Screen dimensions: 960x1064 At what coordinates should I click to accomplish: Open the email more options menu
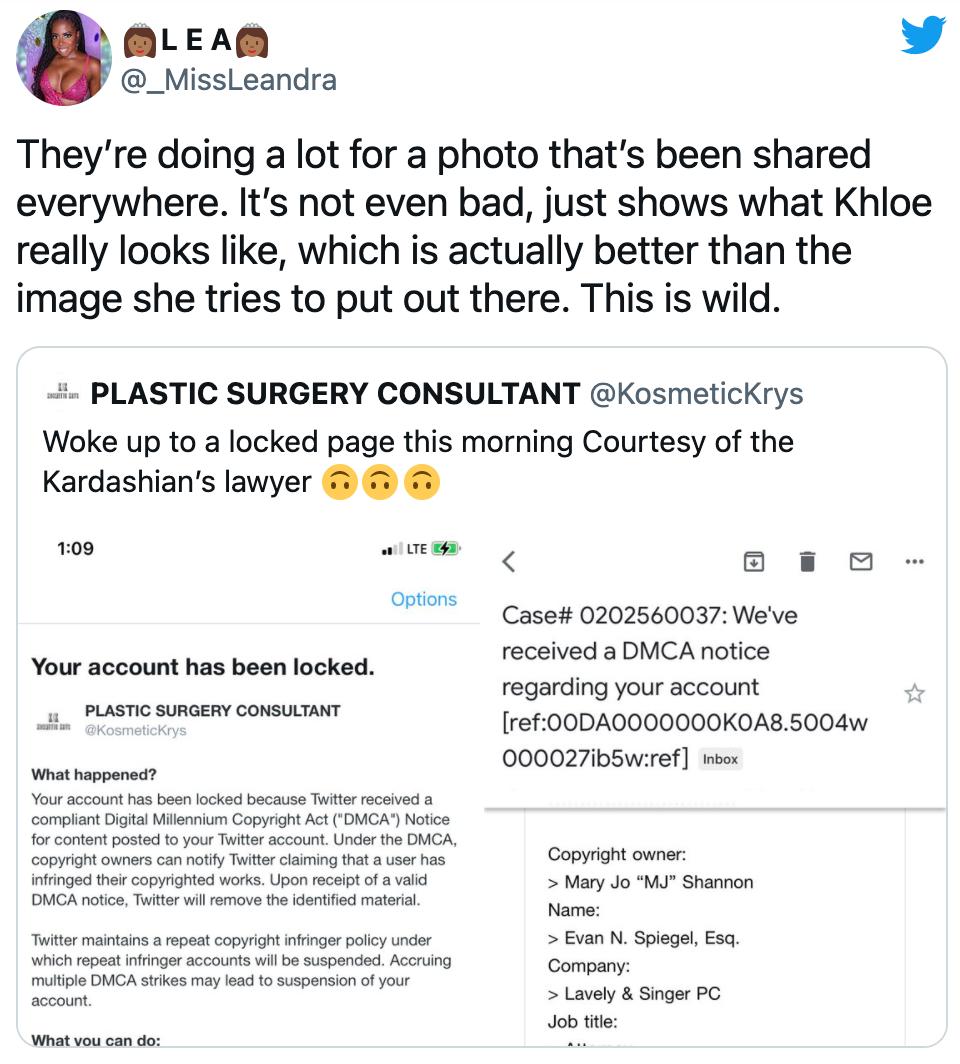pos(914,562)
